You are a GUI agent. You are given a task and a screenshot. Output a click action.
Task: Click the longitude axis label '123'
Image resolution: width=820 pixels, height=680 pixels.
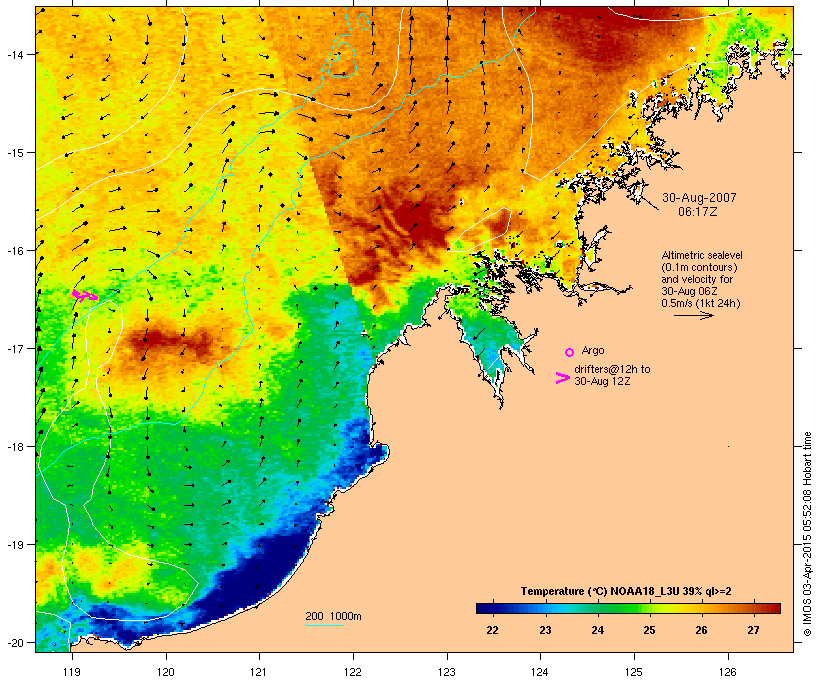click(x=447, y=672)
